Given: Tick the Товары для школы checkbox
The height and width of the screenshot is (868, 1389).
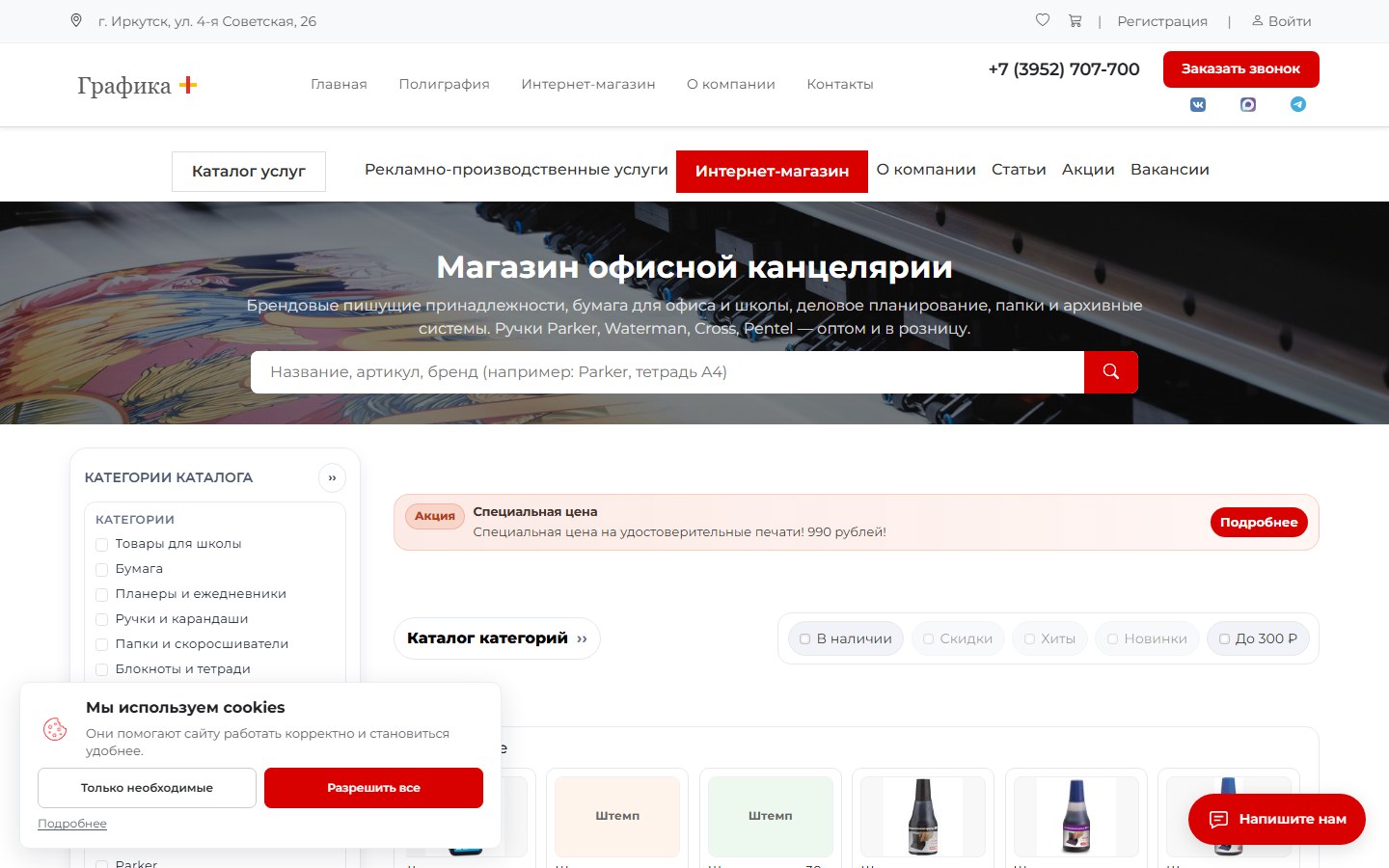Looking at the screenshot, I should (101, 544).
